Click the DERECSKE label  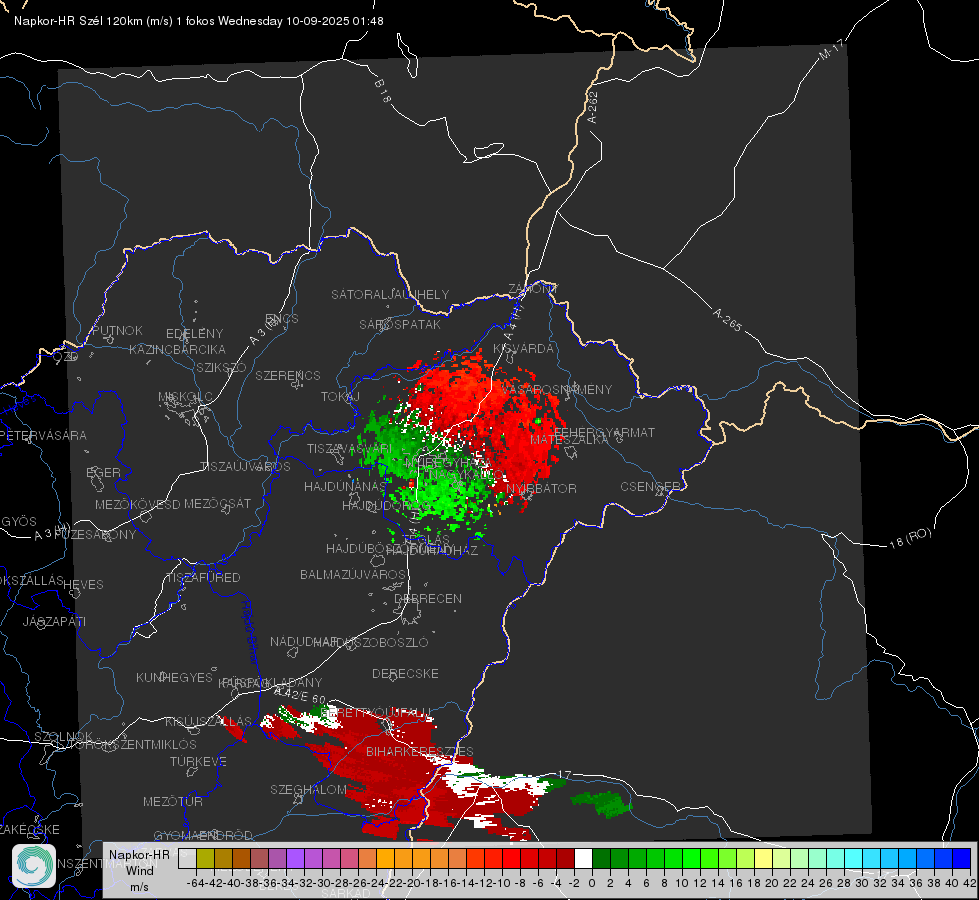point(405,674)
